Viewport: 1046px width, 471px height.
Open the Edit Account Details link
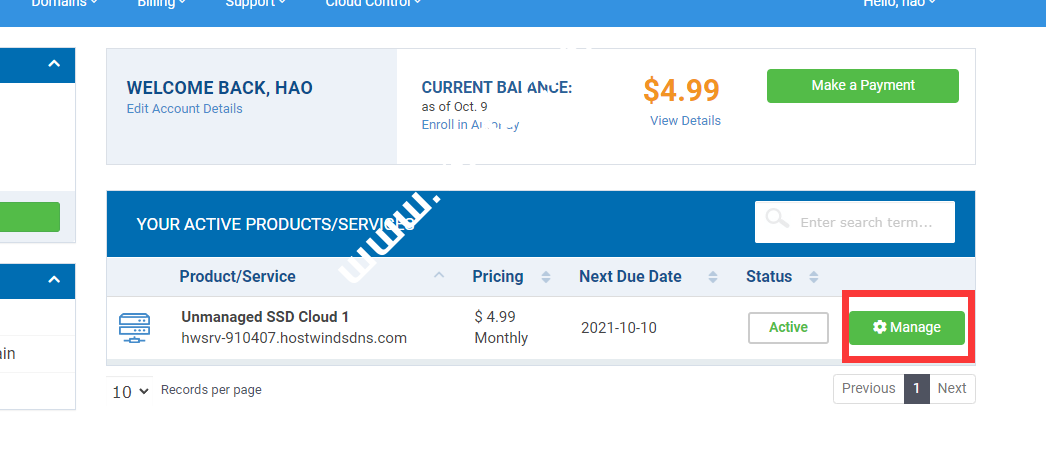click(x=184, y=109)
